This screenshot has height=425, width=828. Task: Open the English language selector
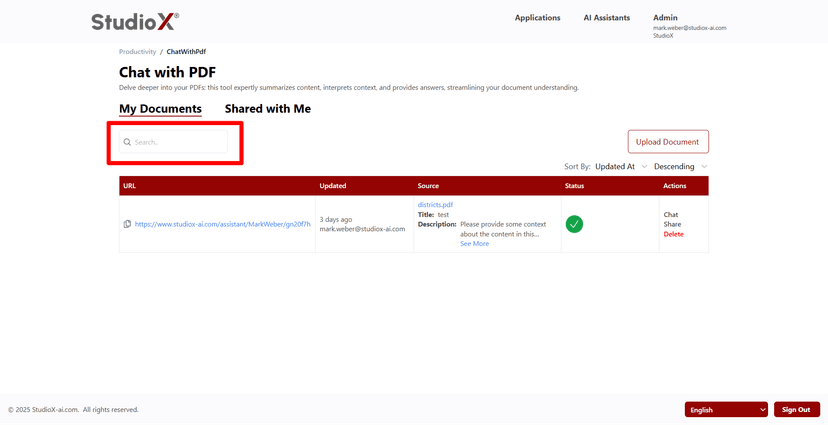tap(726, 410)
